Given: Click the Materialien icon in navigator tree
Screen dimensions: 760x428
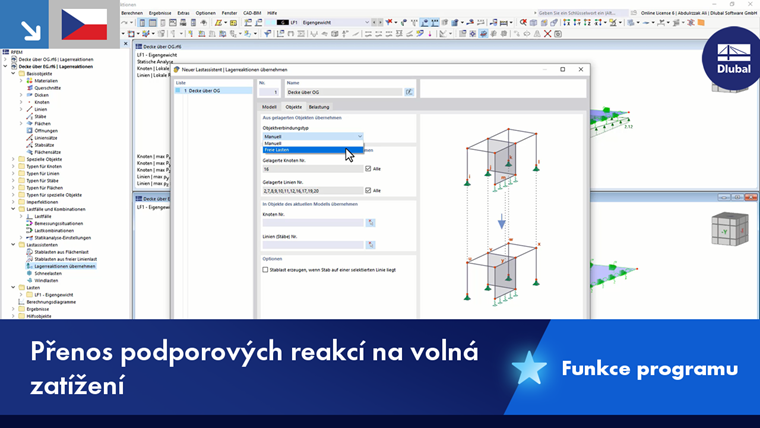Looking at the screenshot, I should [30, 81].
